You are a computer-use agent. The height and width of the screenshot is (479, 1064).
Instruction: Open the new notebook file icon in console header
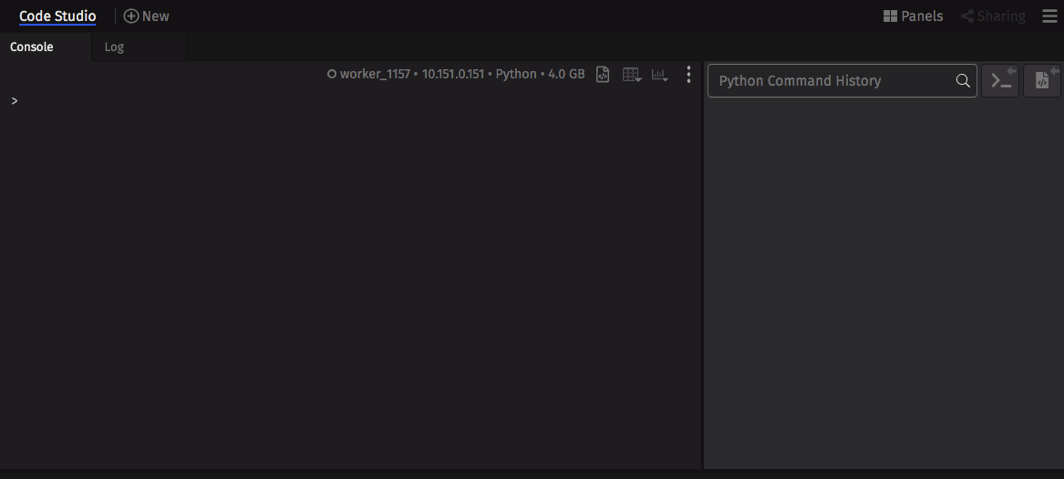pos(602,75)
